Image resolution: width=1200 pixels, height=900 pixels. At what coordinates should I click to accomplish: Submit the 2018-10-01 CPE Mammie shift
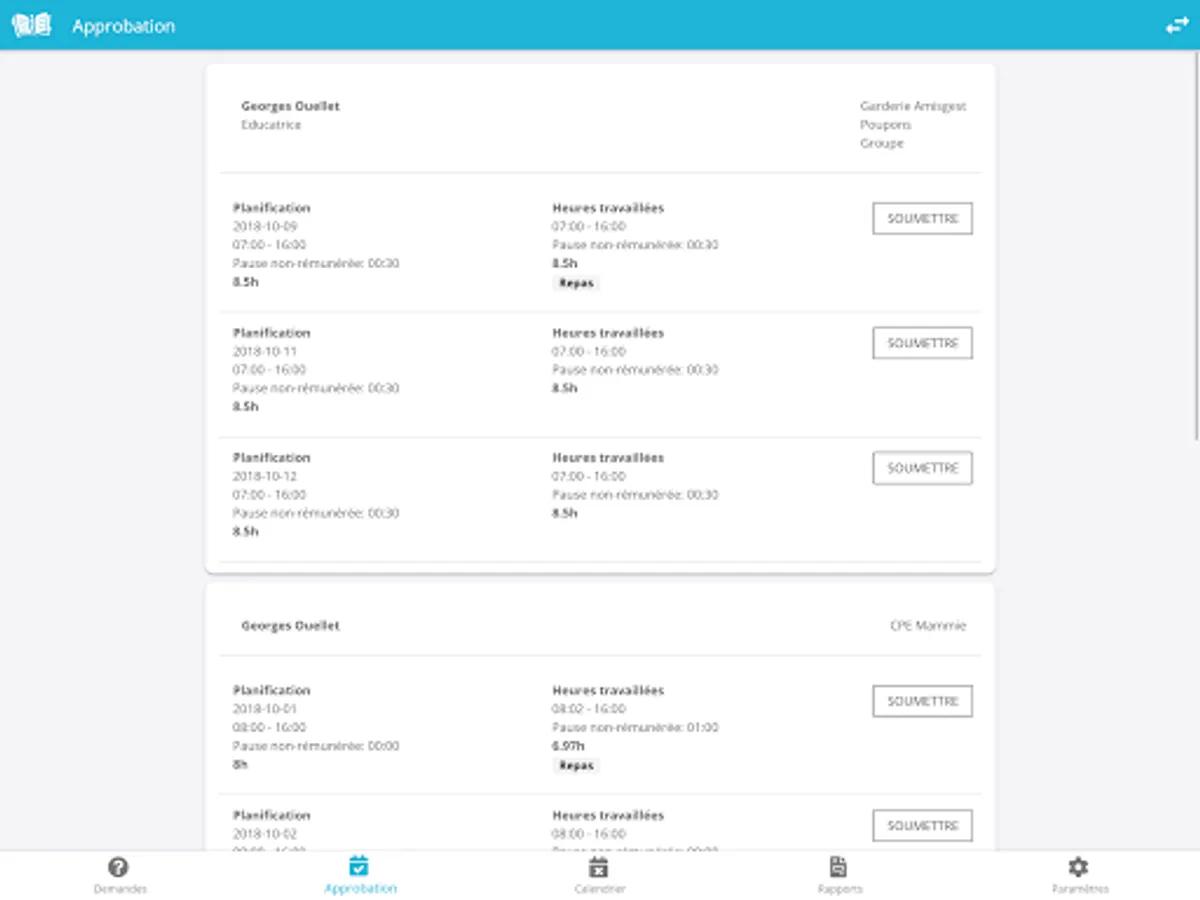922,701
